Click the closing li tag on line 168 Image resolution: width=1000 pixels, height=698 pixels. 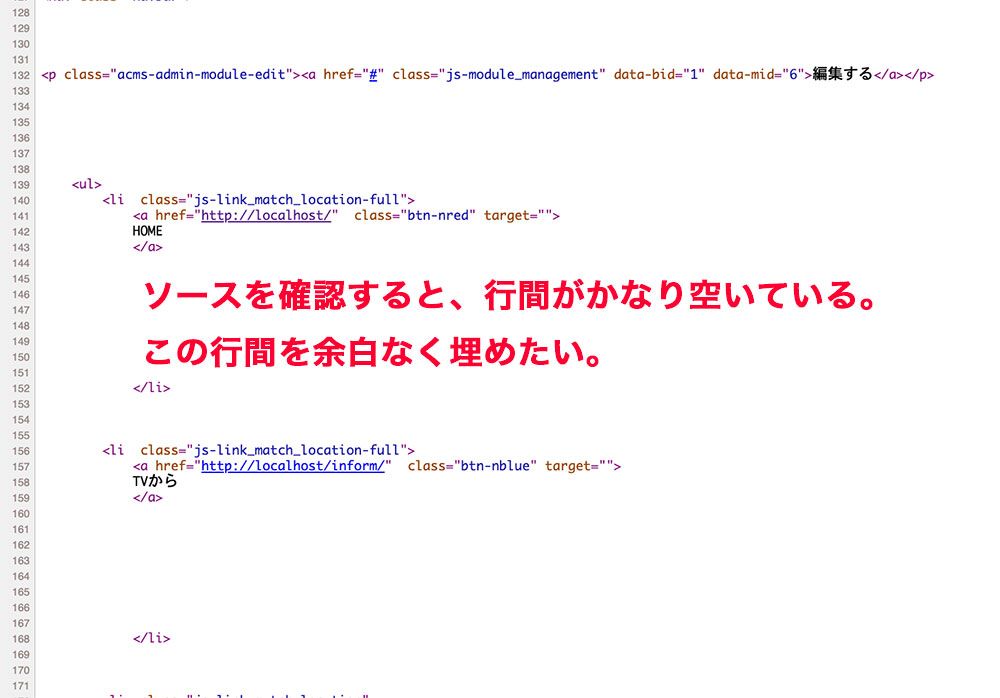coord(151,638)
